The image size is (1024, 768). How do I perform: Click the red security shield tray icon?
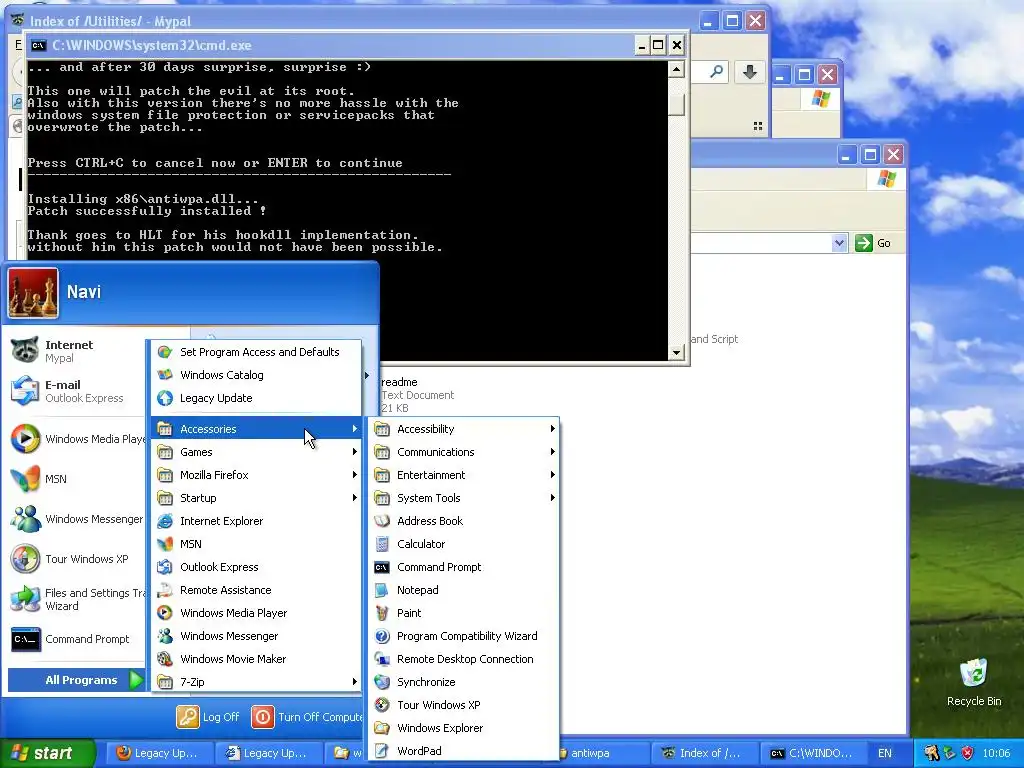(x=967, y=753)
